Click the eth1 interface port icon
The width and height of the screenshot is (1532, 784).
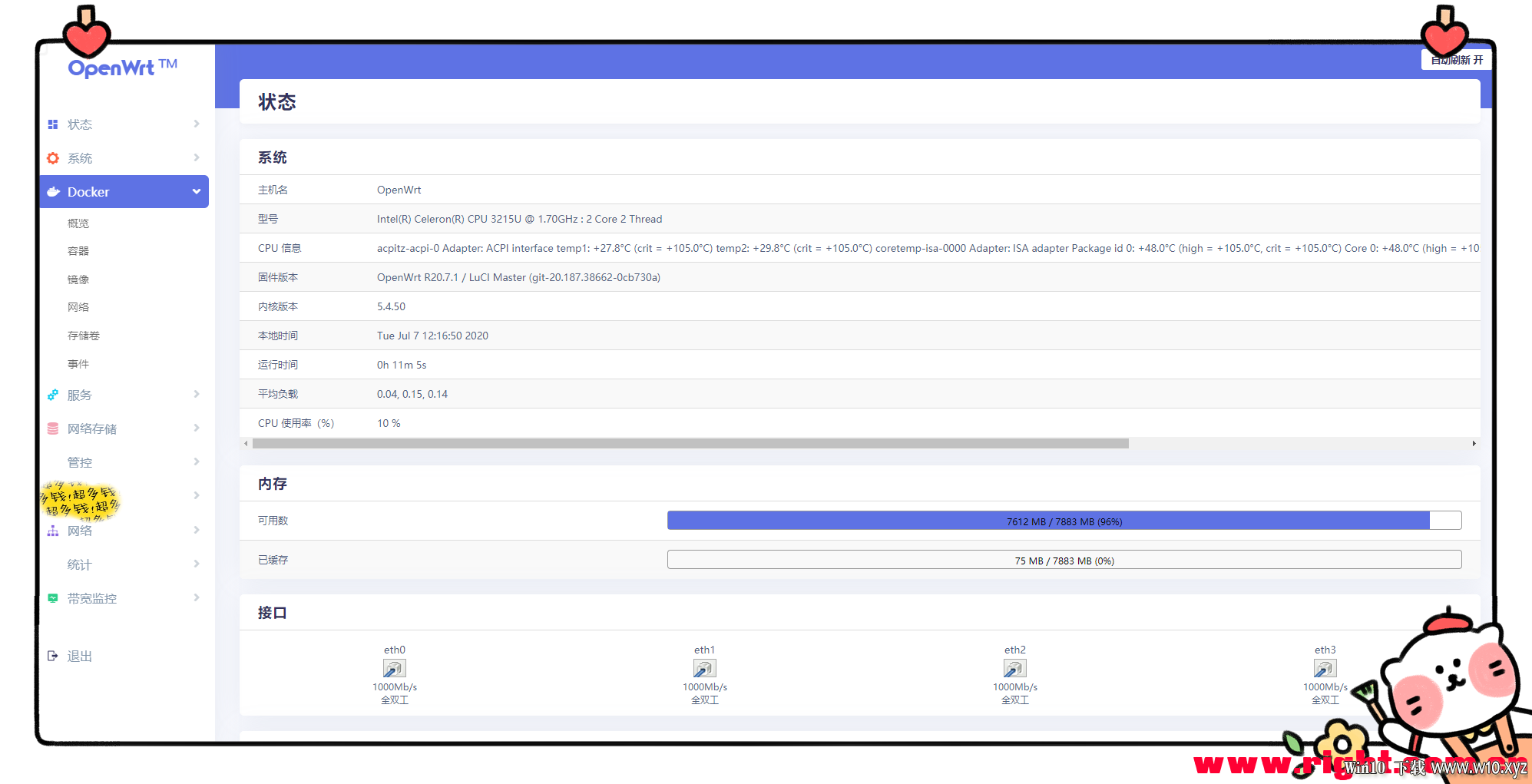[x=705, y=669]
